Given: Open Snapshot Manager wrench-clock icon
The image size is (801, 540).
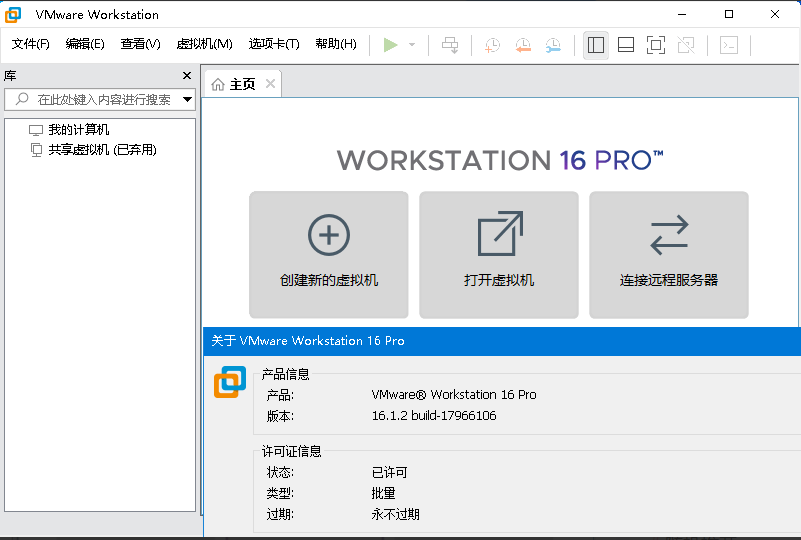Looking at the screenshot, I should [553, 45].
